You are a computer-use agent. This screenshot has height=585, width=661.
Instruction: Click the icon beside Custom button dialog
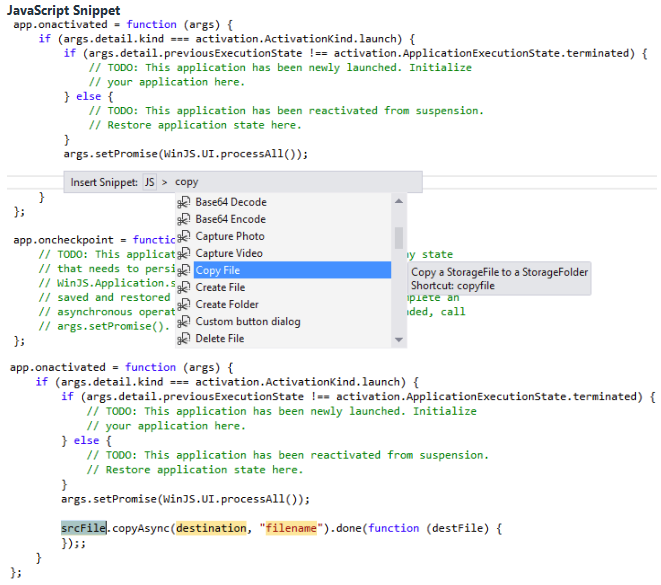click(184, 321)
